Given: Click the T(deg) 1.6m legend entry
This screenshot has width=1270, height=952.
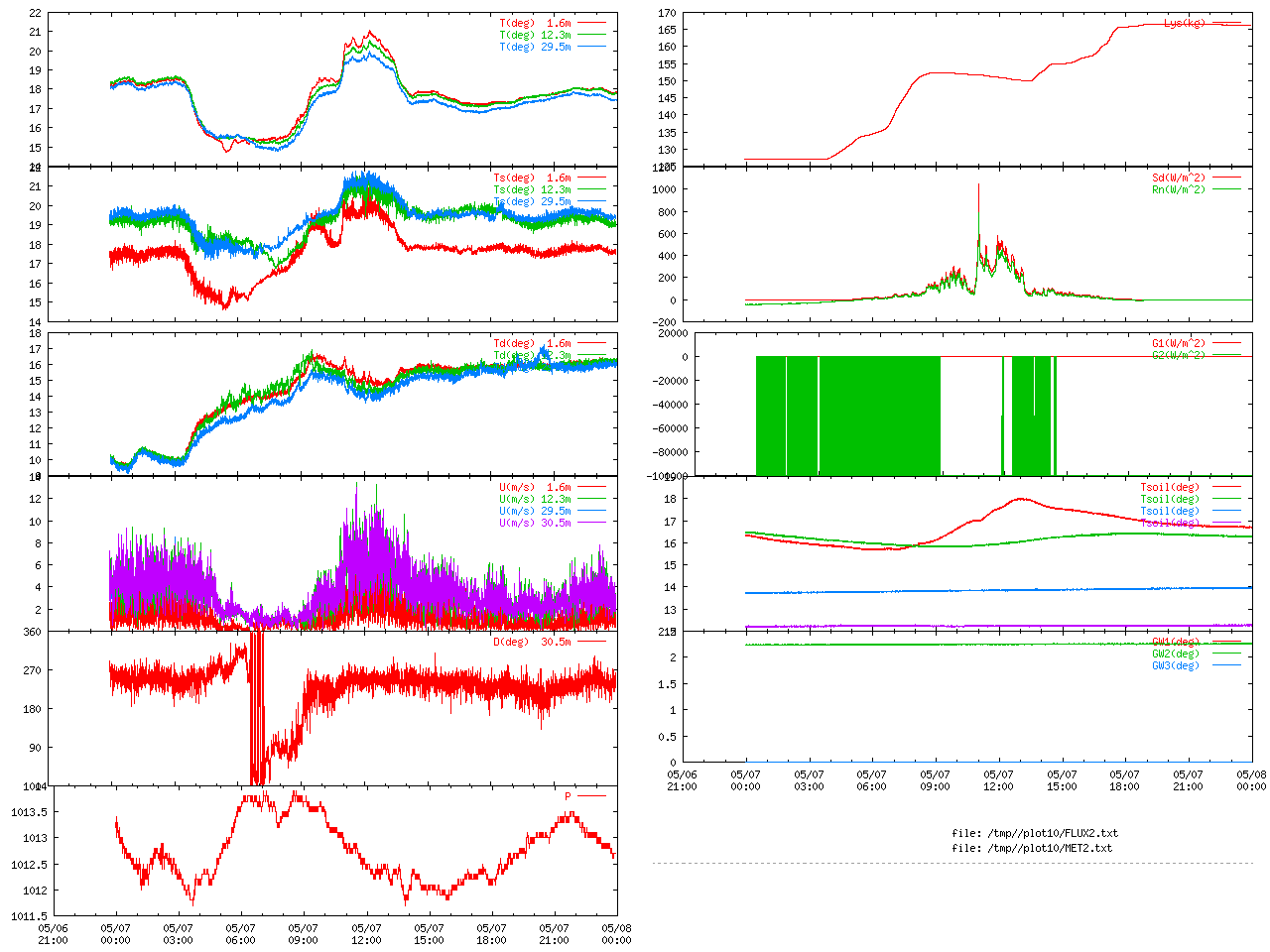Looking at the screenshot, I should [535, 23].
